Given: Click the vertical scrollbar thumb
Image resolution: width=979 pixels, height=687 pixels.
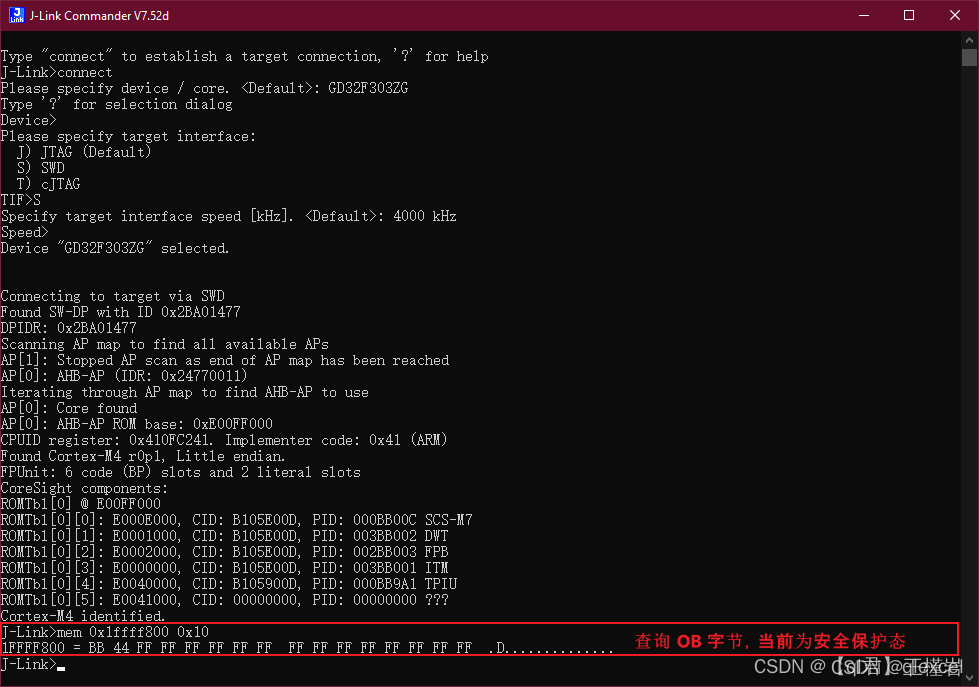Looking at the screenshot, I should pyautogui.click(x=969, y=57).
